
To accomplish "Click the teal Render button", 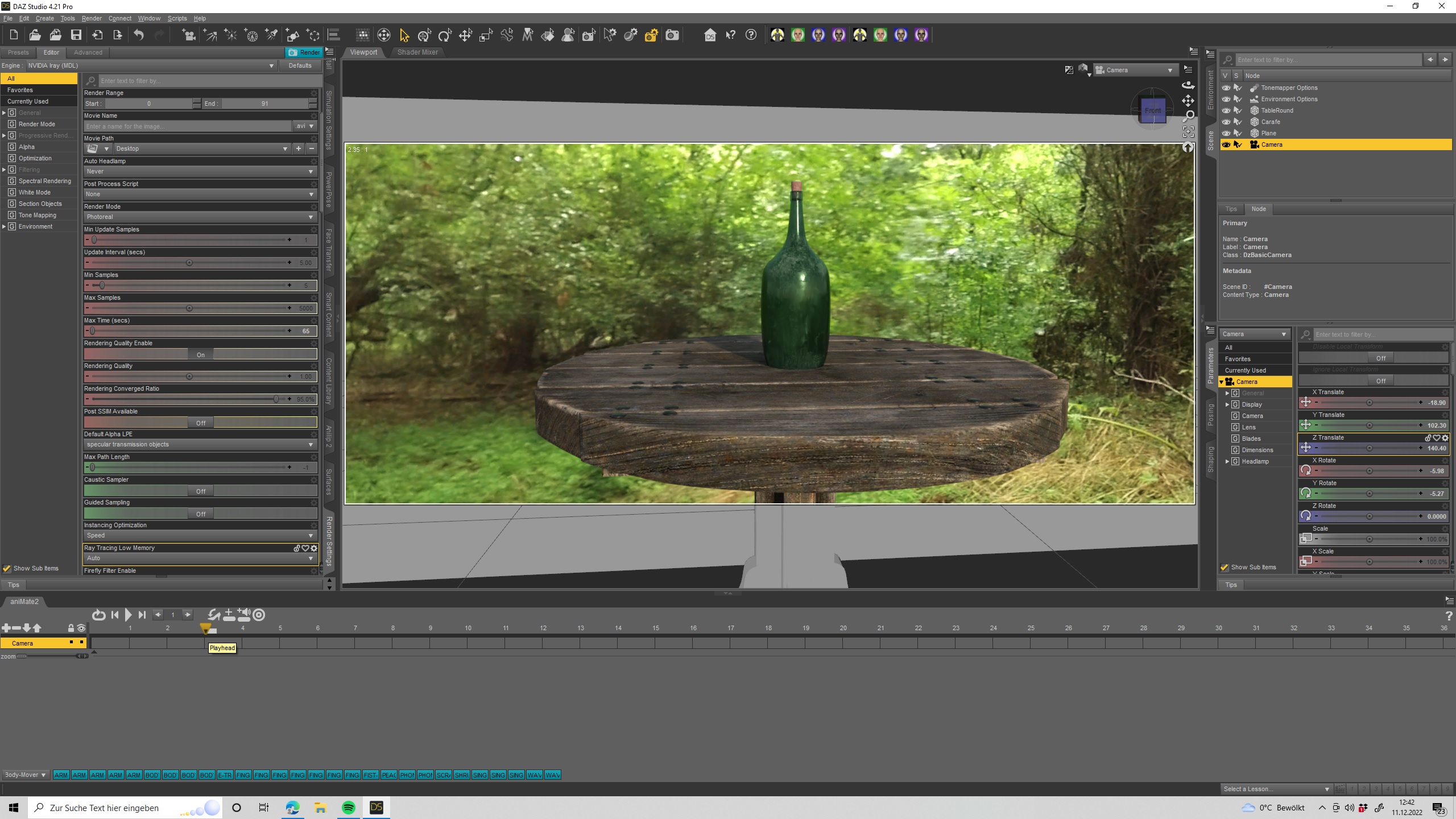I will 304,52.
